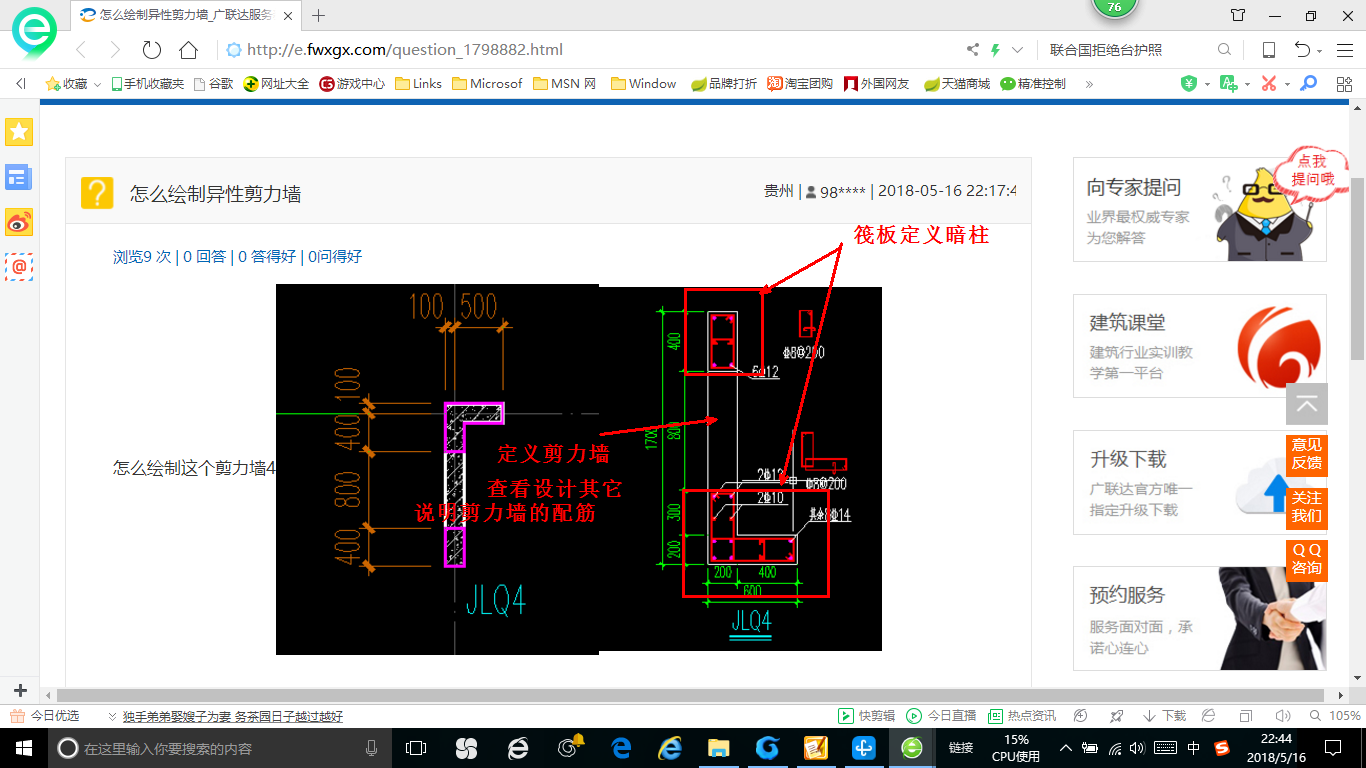
Task: Toggle the browser mute sound icon
Action: tap(1283, 716)
